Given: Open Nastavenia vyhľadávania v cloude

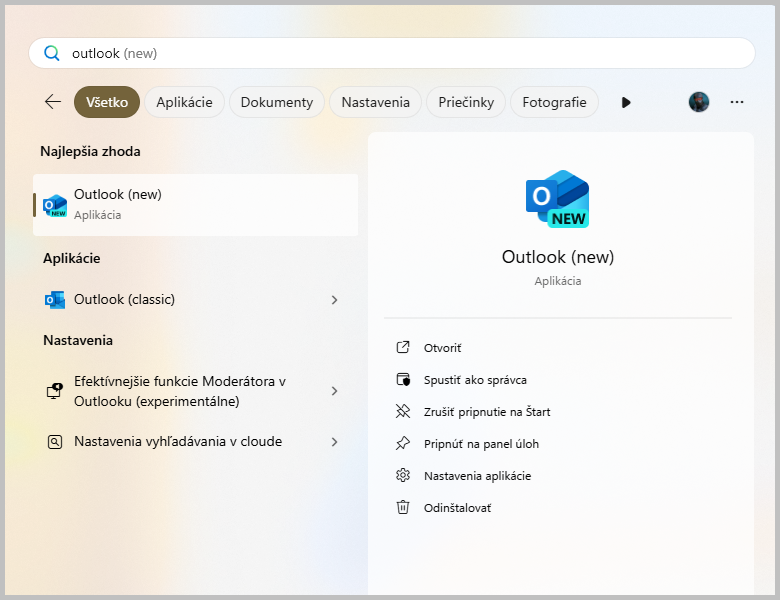Looking at the screenshot, I should pyautogui.click(x=195, y=442).
